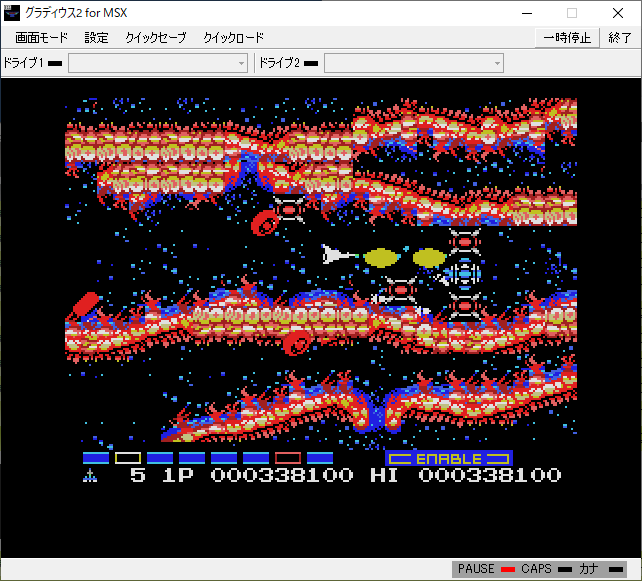Click the 終了 exit button
The width and height of the screenshot is (642, 581).
tap(620, 38)
